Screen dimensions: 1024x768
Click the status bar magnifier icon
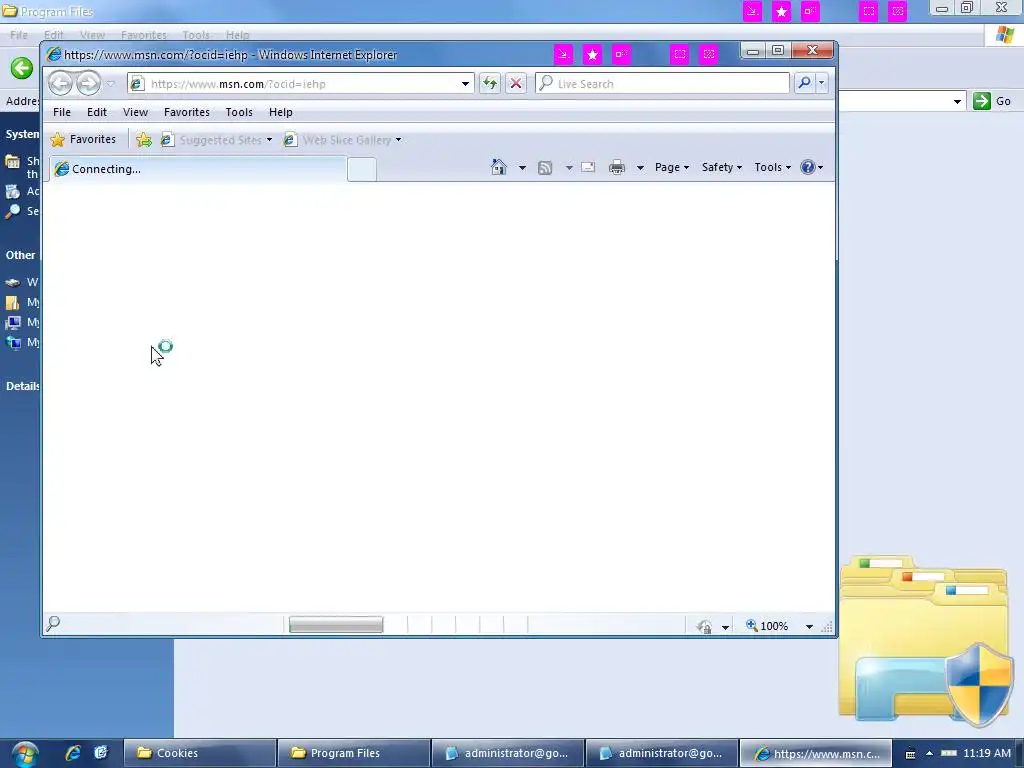click(x=54, y=624)
